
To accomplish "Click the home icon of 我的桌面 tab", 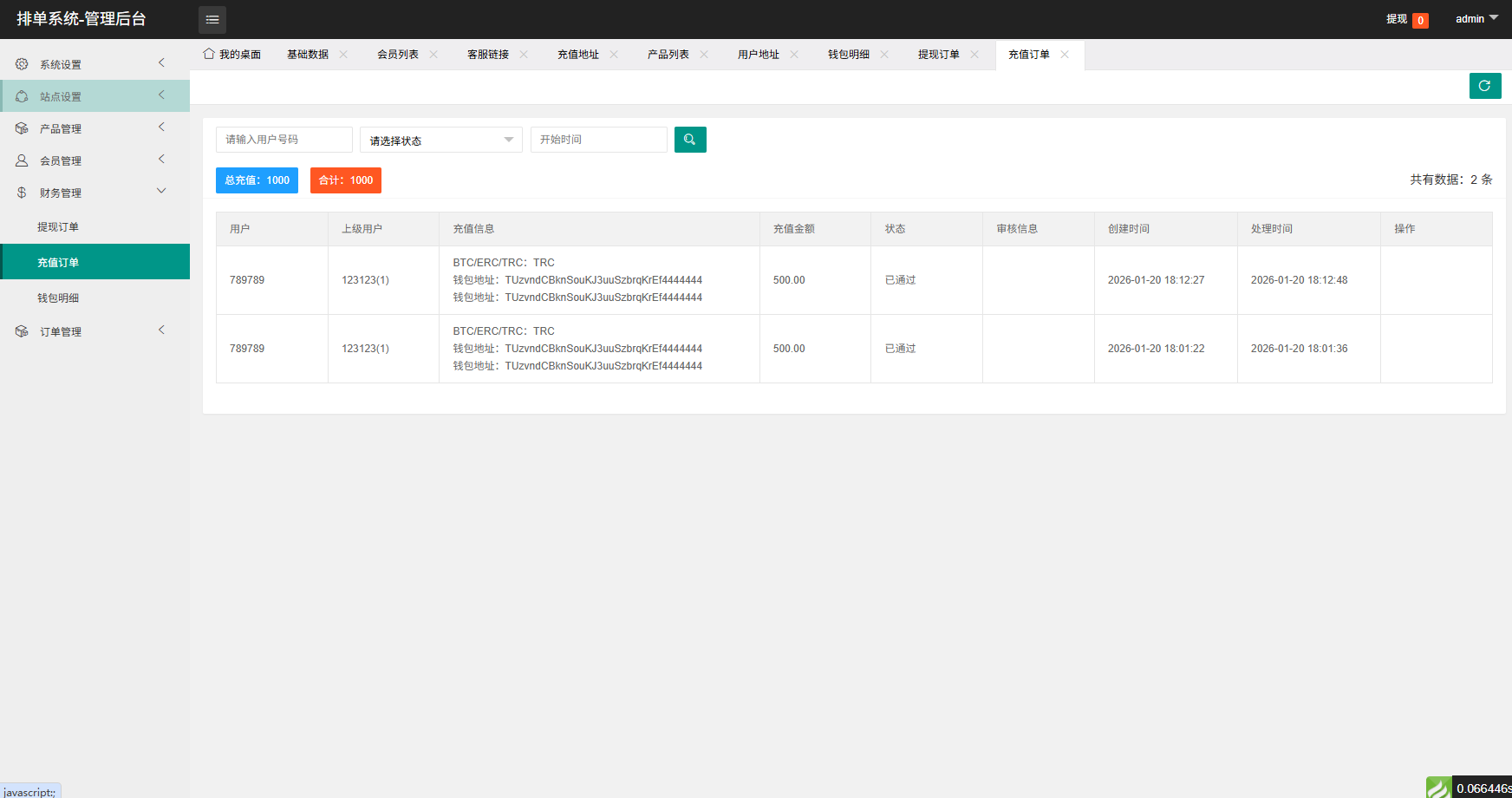I will point(209,54).
